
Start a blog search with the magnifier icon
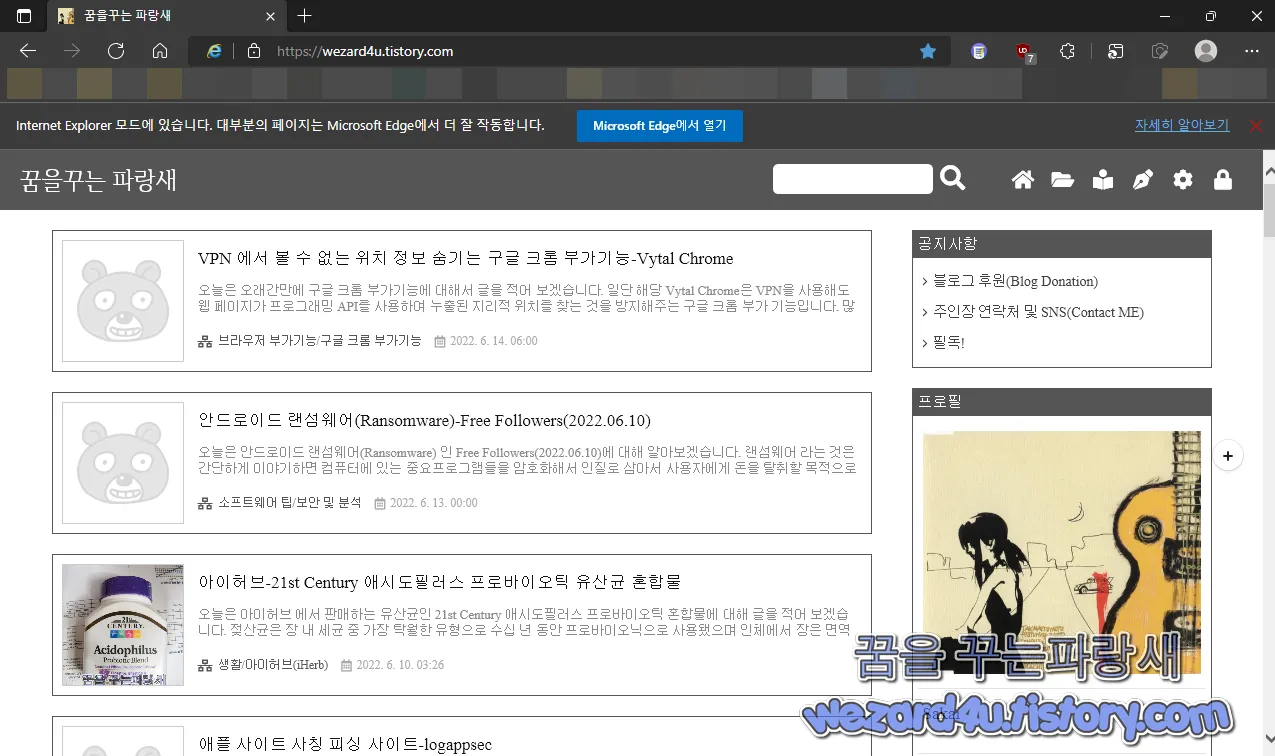(951, 178)
